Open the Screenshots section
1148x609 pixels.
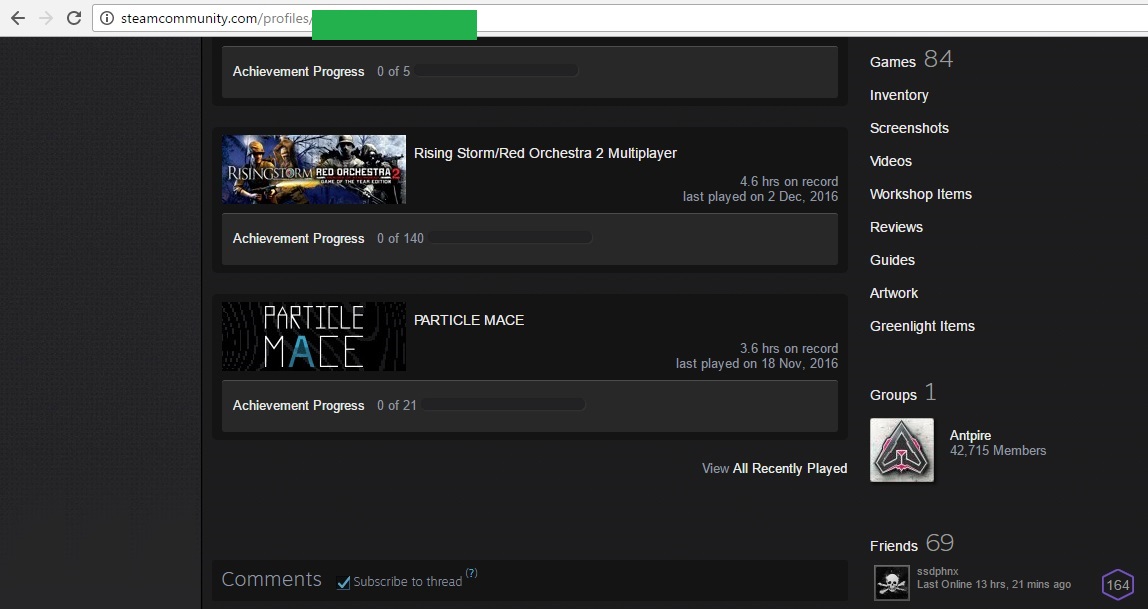pos(909,128)
